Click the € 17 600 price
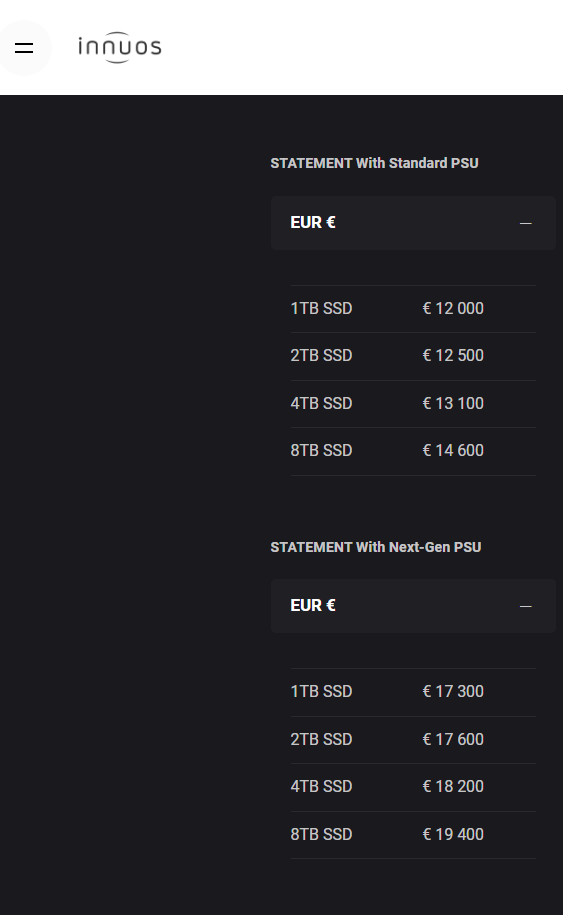 pos(453,739)
